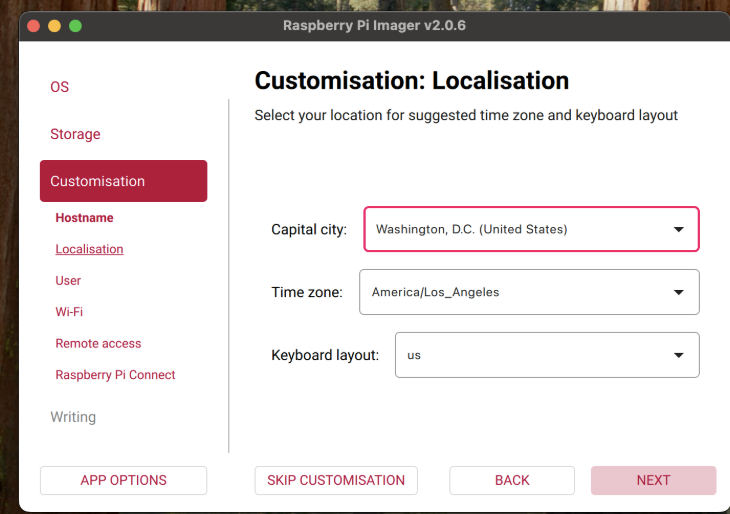Screen dimensions: 730x514
Task: Open the Localisation sub-step
Action: click(89, 249)
